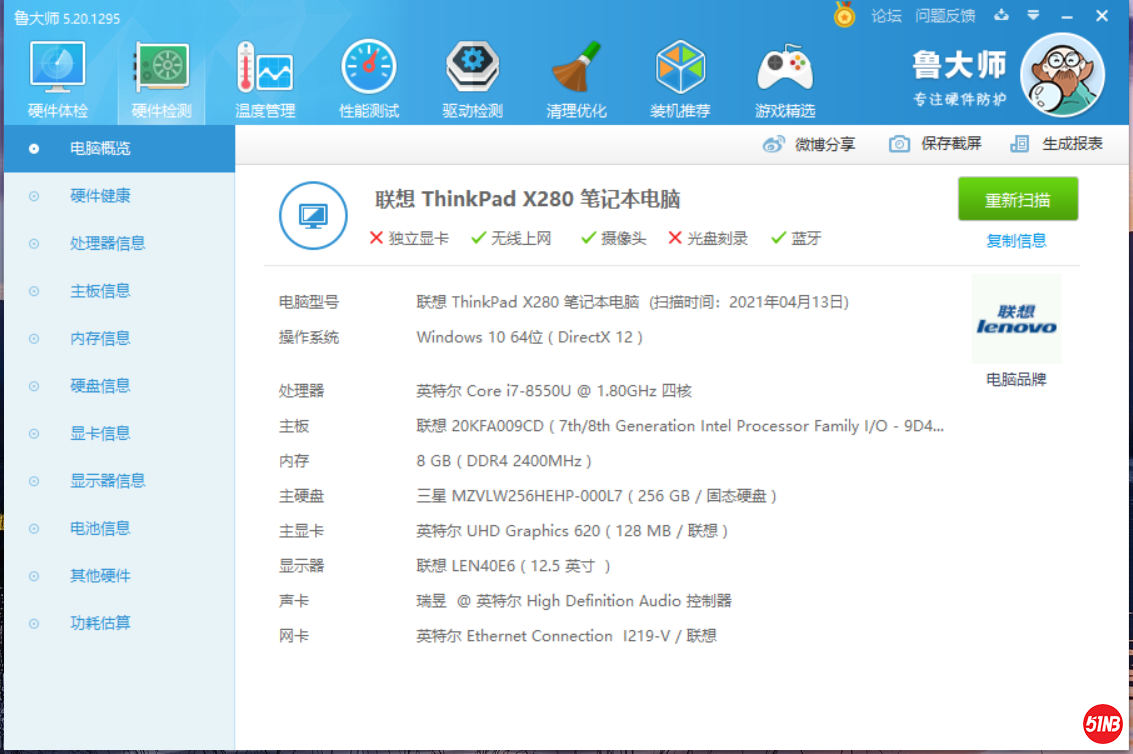Viewport: 1133px width, 754px height.
Task: Select 硬盘信息 in the sidebar
Action: point(100,386)
